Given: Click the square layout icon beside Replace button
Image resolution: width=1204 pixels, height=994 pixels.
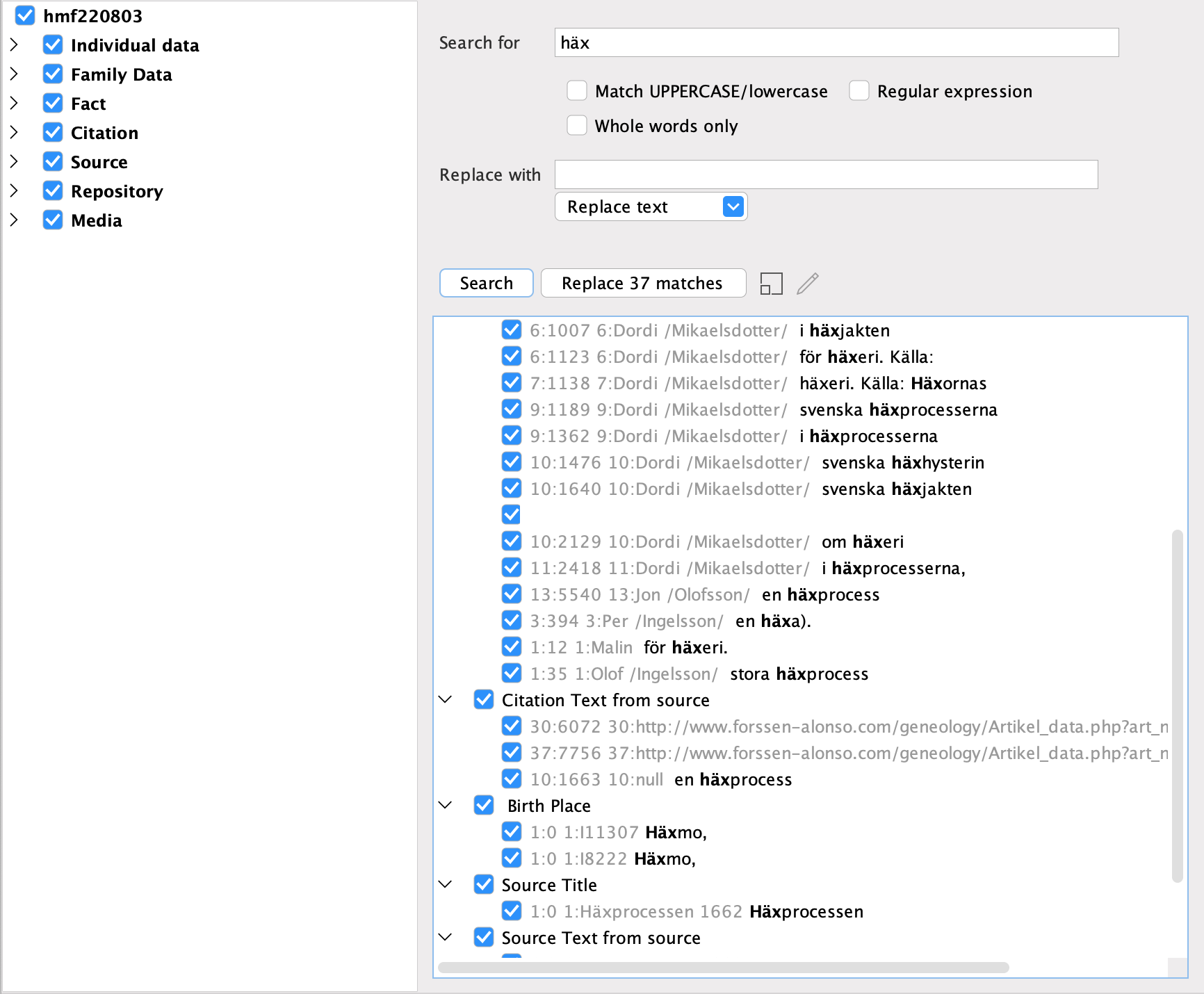Looking at the screenshot, I should (771, 284).
